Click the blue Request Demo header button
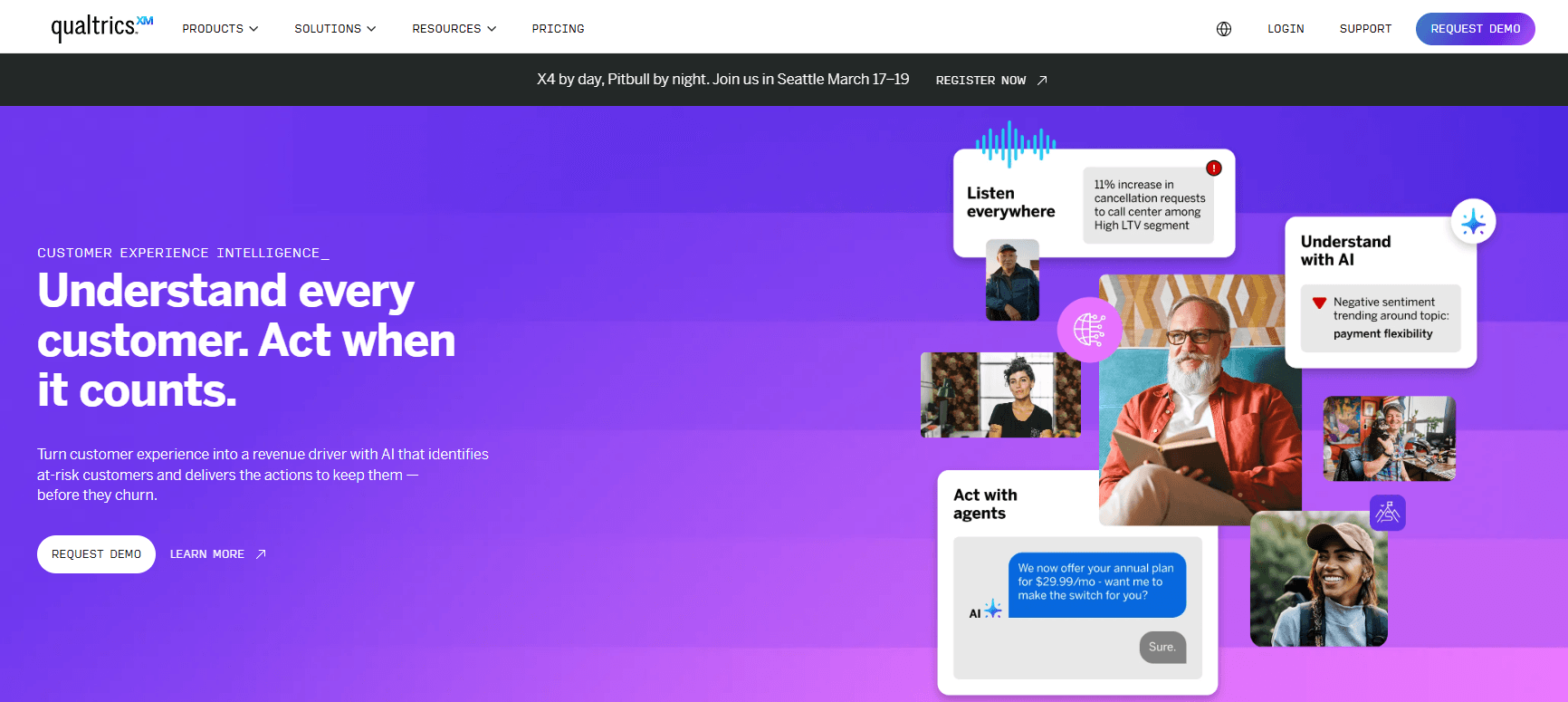 click(x=1476, y=29)
